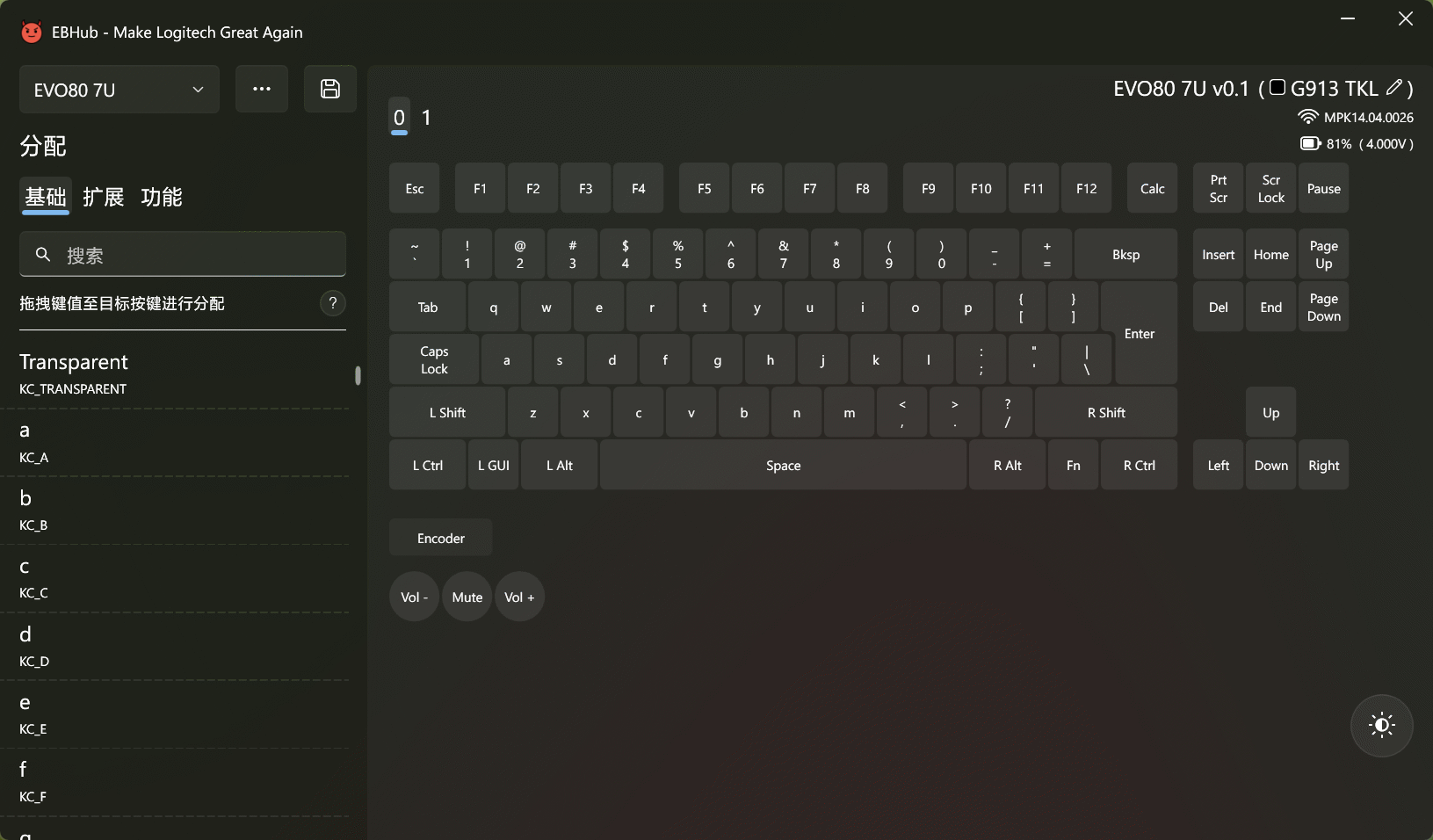The width and height of the screenshot is (1433, 840).
Task: Click the EBHub devil logo icon
Action: 32,33
